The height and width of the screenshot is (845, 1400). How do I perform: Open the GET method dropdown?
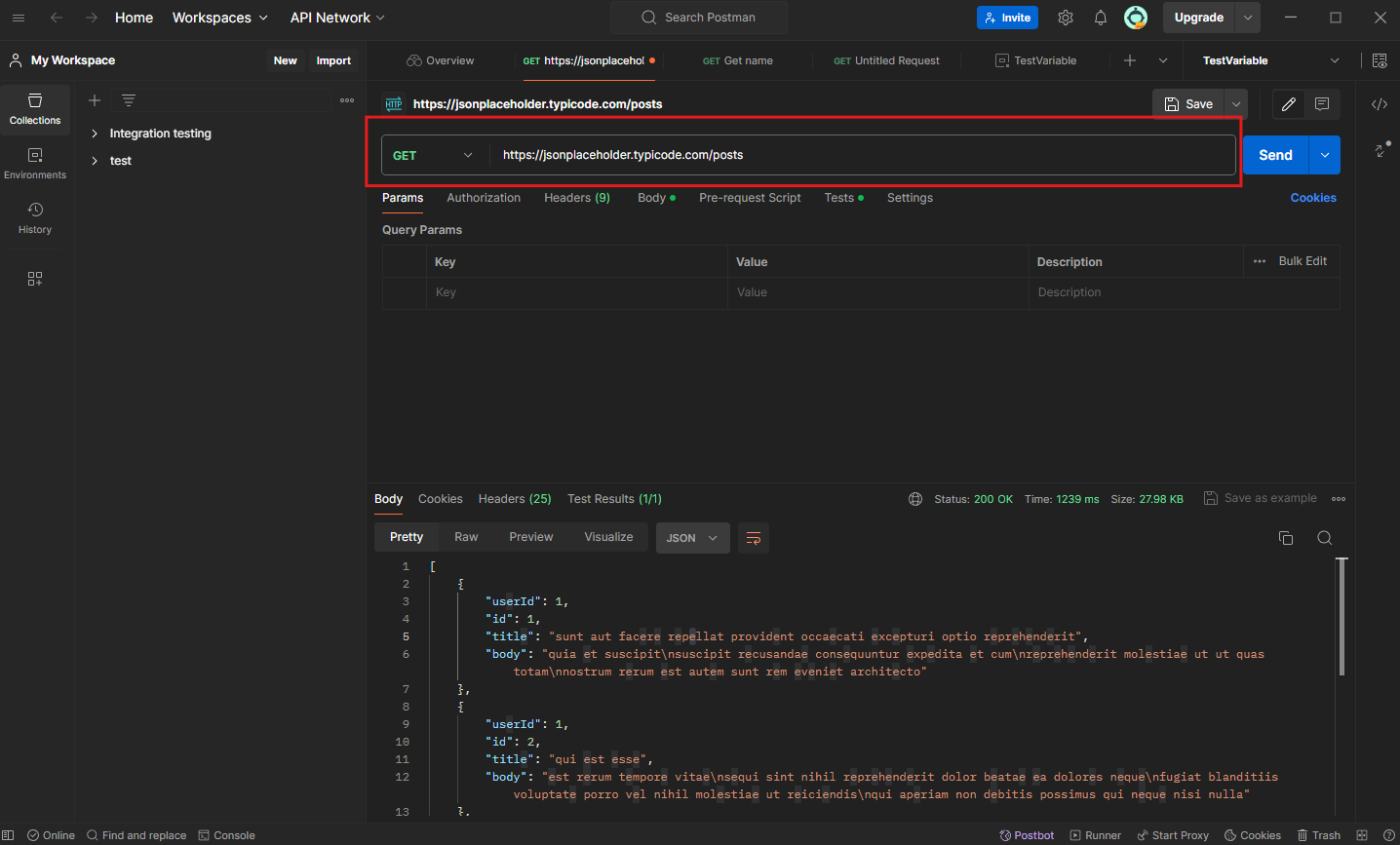434,155
